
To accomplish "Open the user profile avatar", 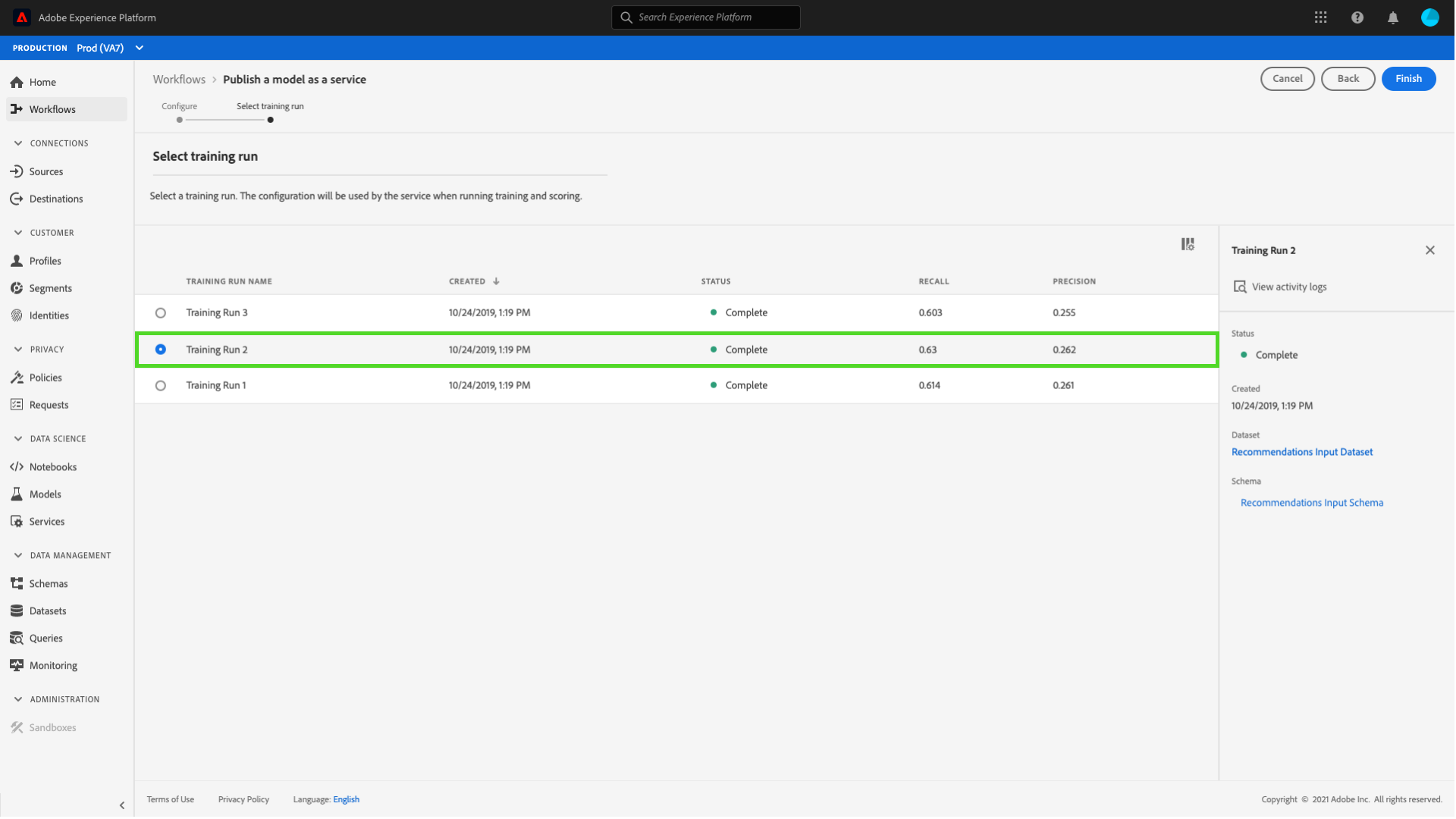I will (1429, 17).
